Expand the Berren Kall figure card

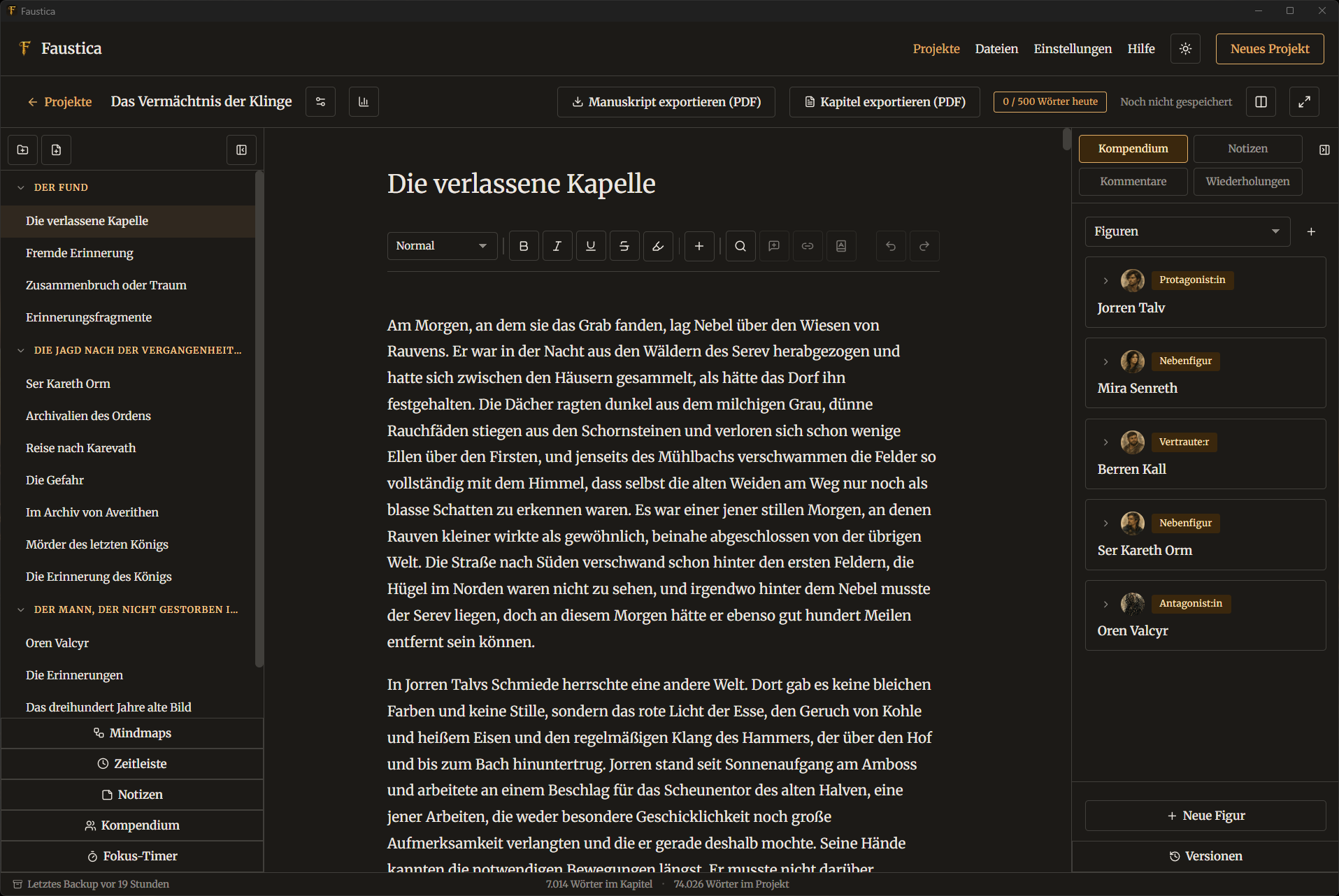coord(1105,442)
